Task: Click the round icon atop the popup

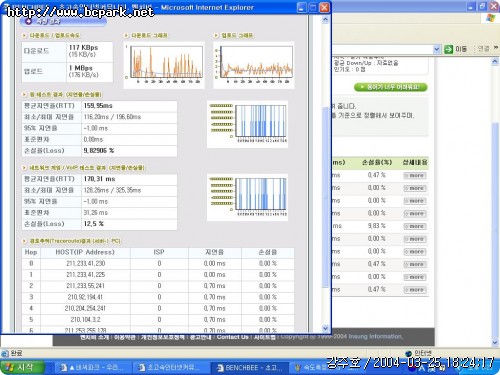Action: point(28,21)
